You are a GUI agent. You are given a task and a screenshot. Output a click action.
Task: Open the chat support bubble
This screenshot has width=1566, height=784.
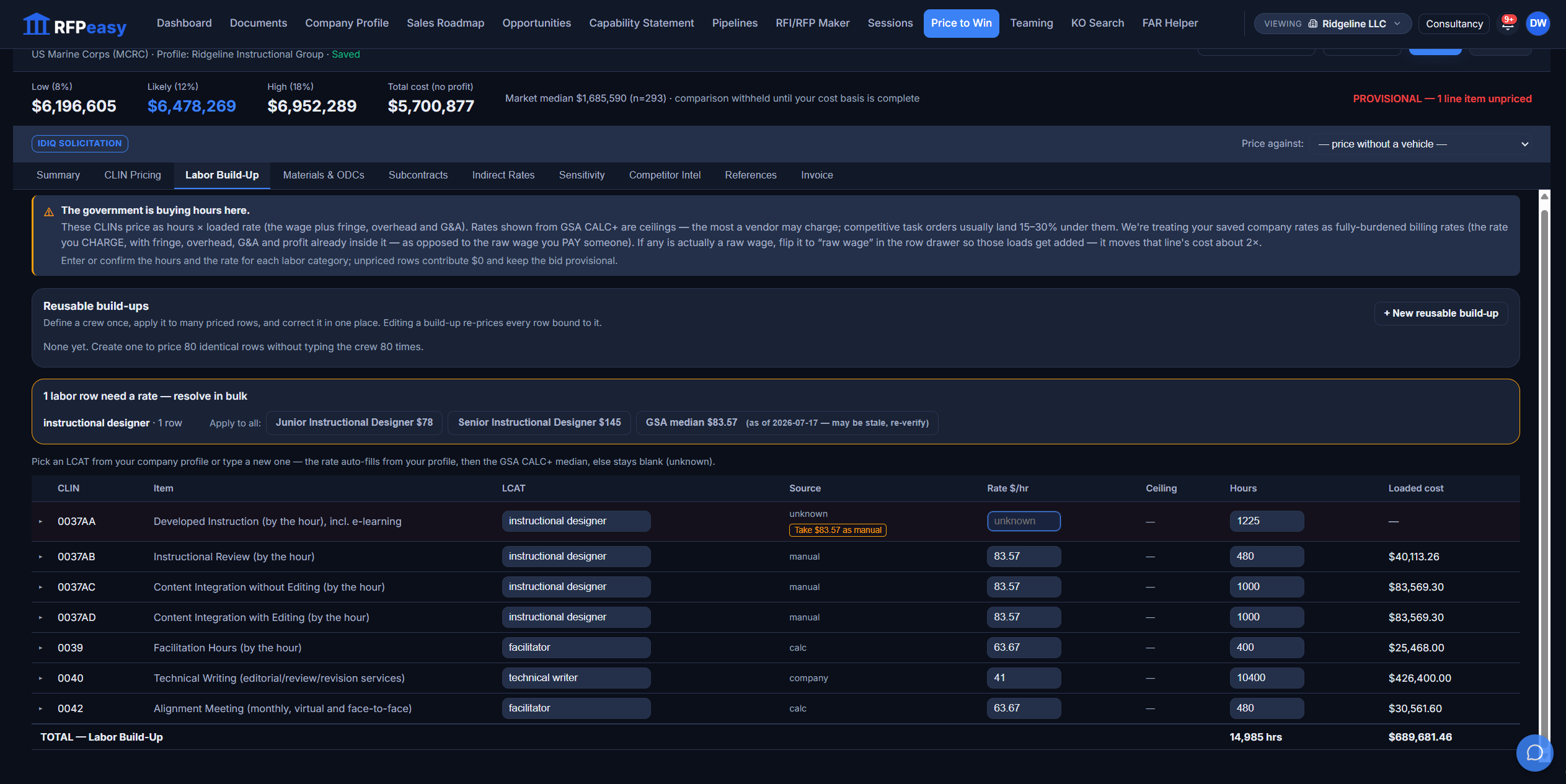(x=1534, y=752)
